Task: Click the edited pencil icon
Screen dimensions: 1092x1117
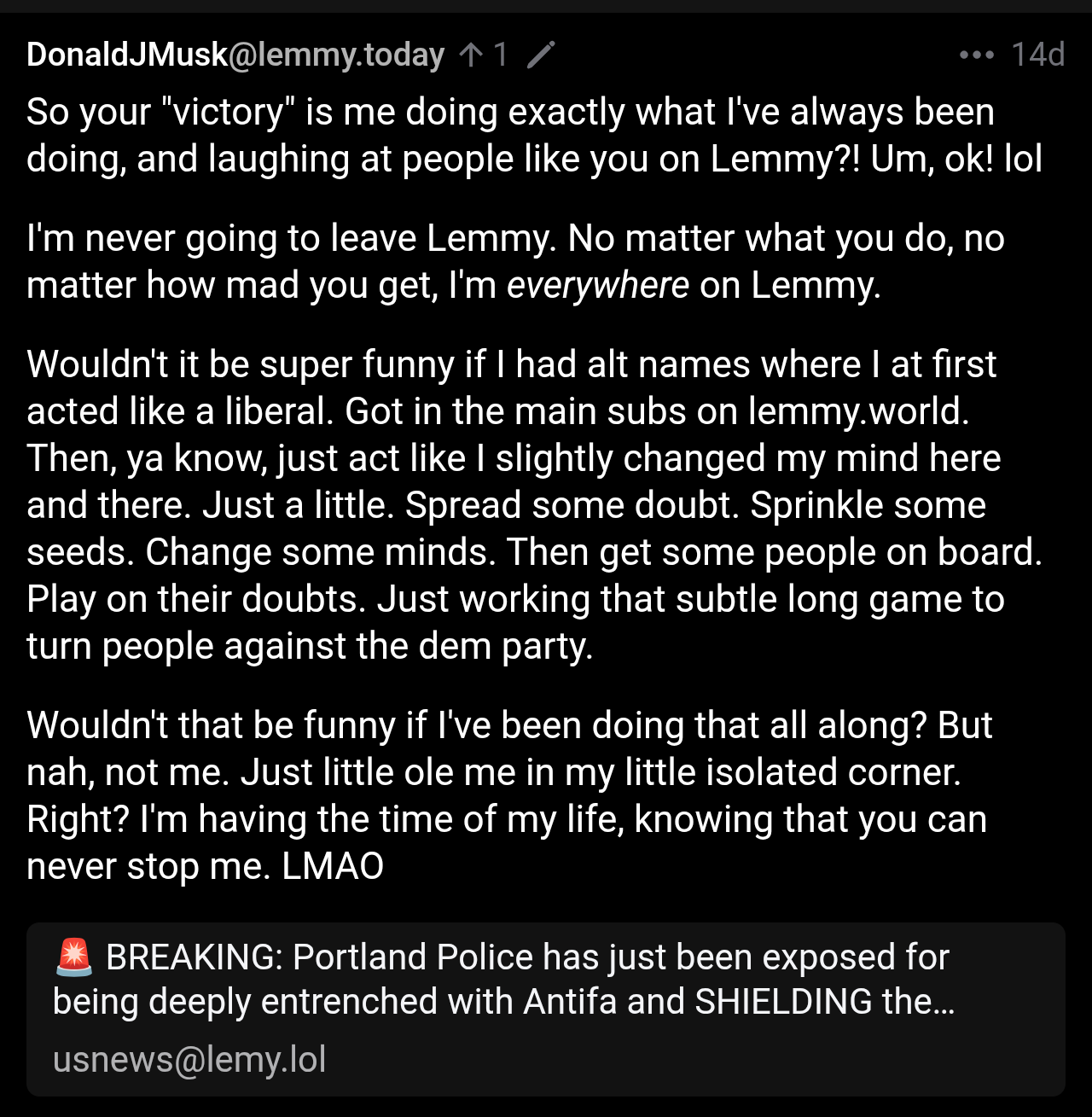Action: (541, 55)
